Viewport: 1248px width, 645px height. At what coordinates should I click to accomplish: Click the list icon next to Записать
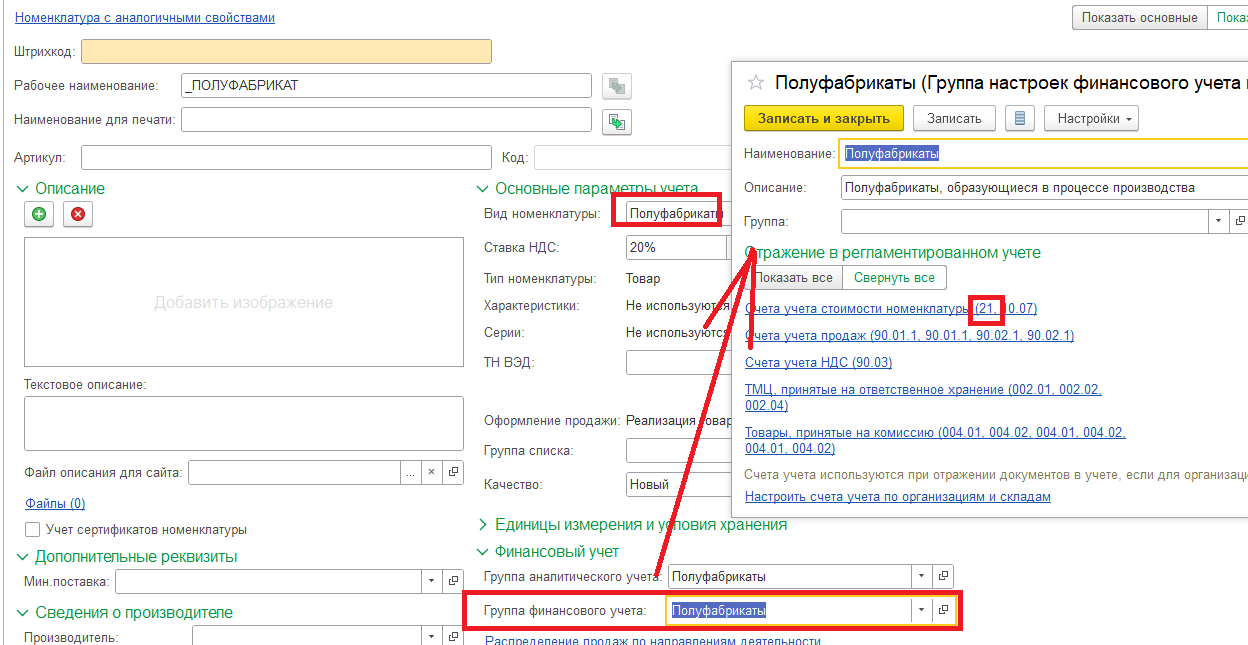coord(1020,118)
